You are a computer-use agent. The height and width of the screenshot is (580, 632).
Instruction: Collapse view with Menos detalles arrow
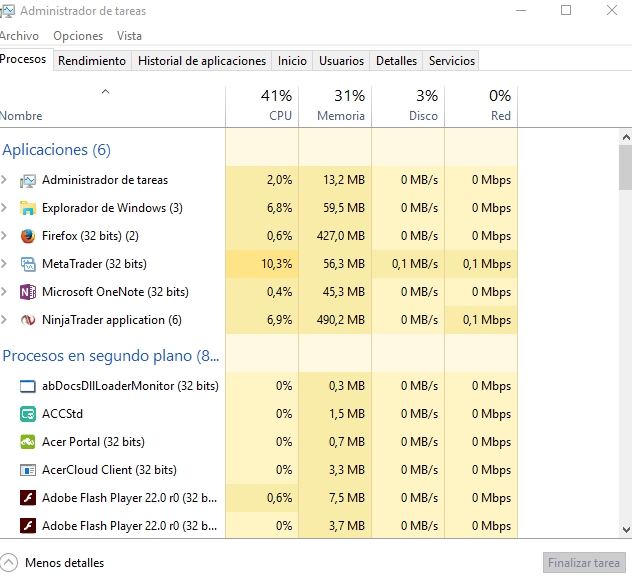click(9, 562)
